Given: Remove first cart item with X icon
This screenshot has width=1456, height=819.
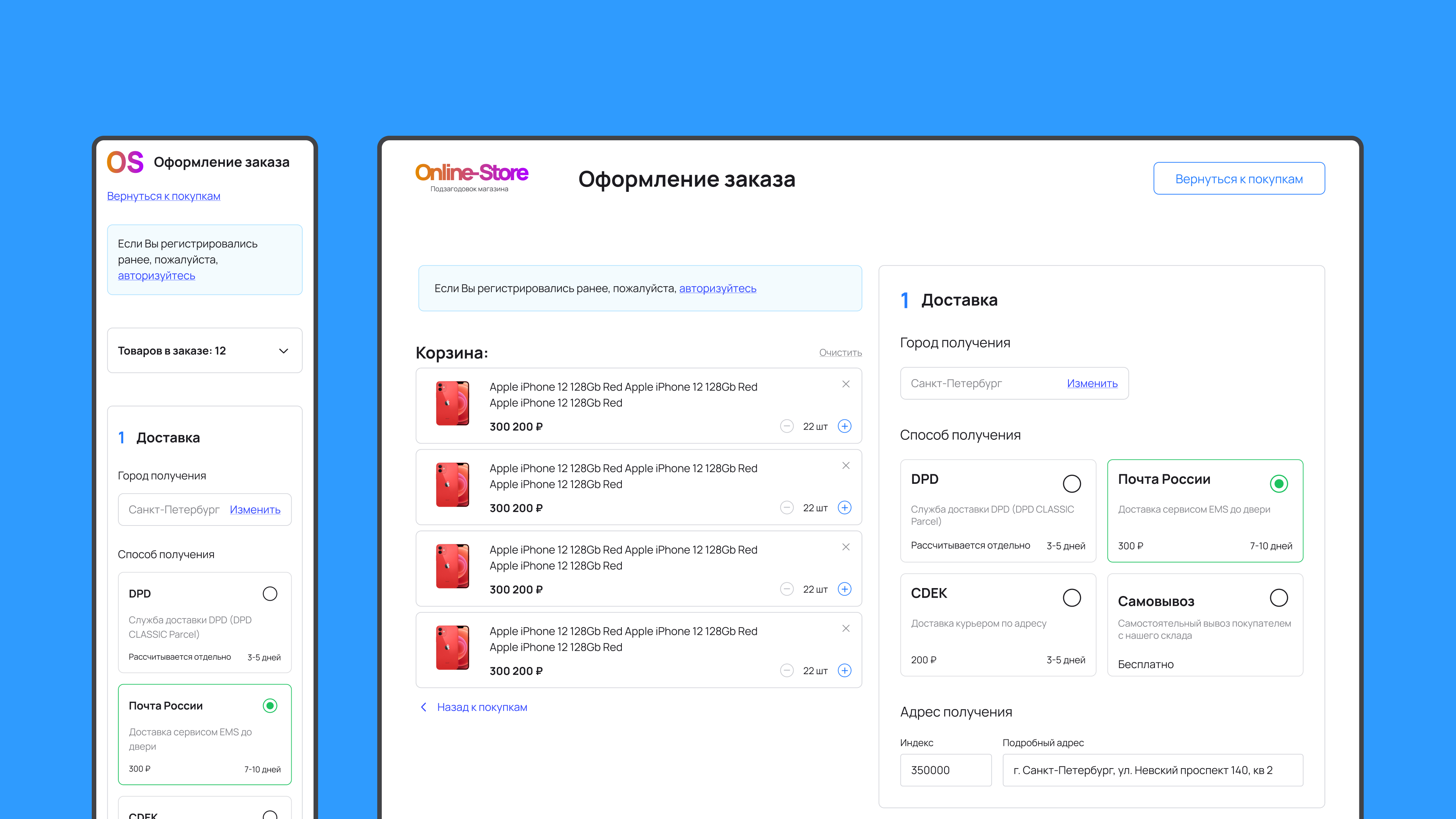Looking at the screenshot, I should point(846,384).
